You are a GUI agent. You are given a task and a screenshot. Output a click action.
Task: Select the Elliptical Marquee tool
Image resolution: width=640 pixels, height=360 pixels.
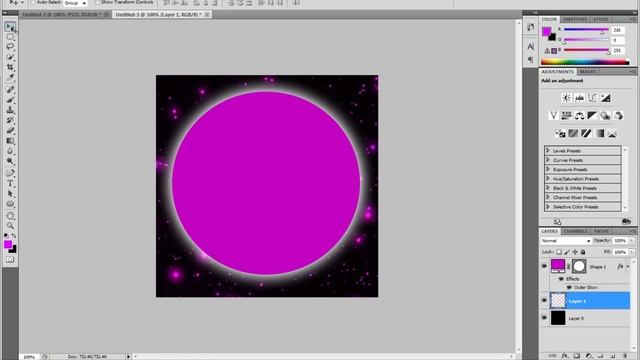pyautogui.click(x=10, y=37)
